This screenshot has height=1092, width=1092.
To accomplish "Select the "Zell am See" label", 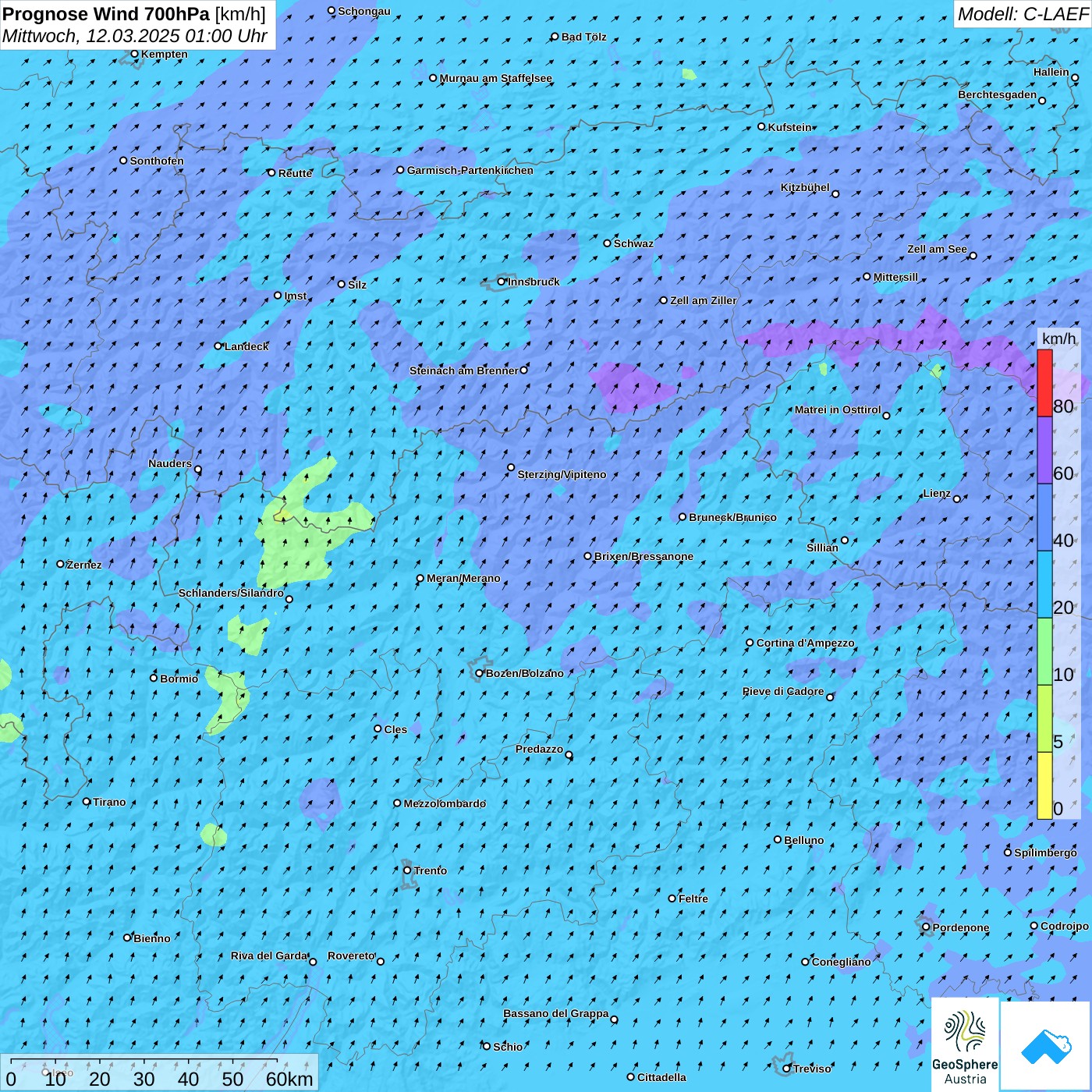I will click(937, 249).
